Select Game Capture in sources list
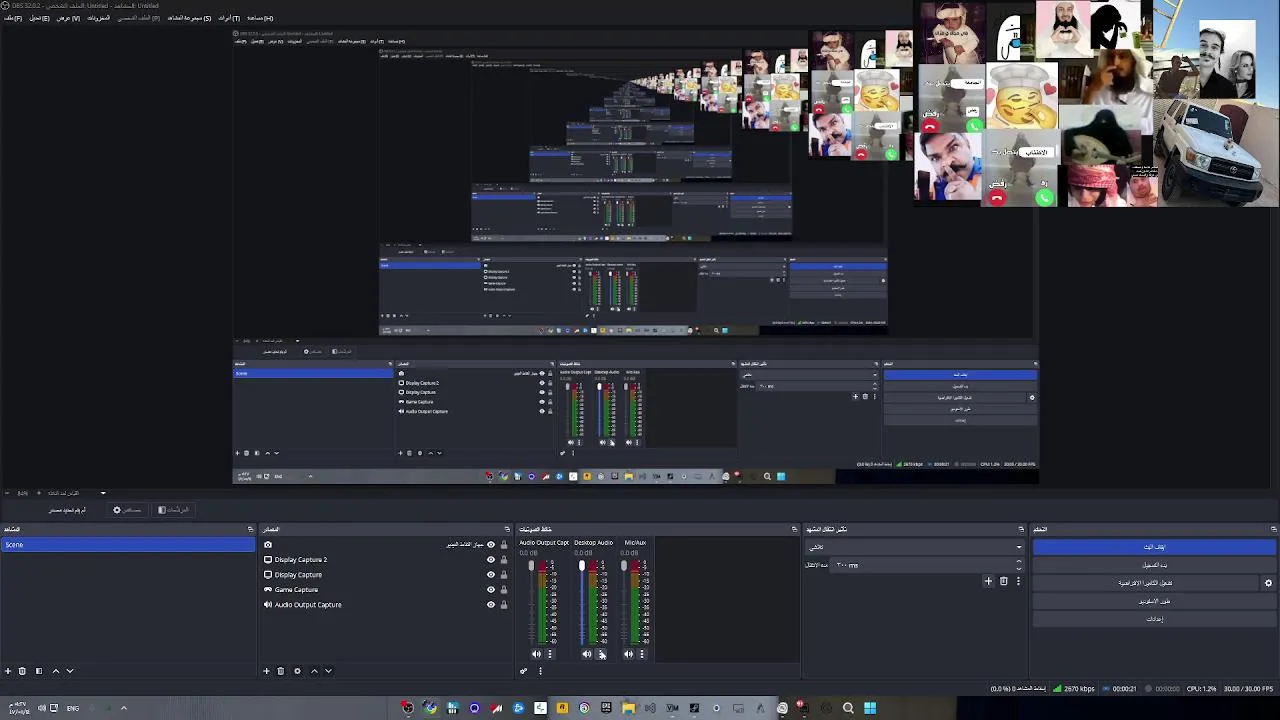This screenshot has width=1280, height=720. (296, 590)
